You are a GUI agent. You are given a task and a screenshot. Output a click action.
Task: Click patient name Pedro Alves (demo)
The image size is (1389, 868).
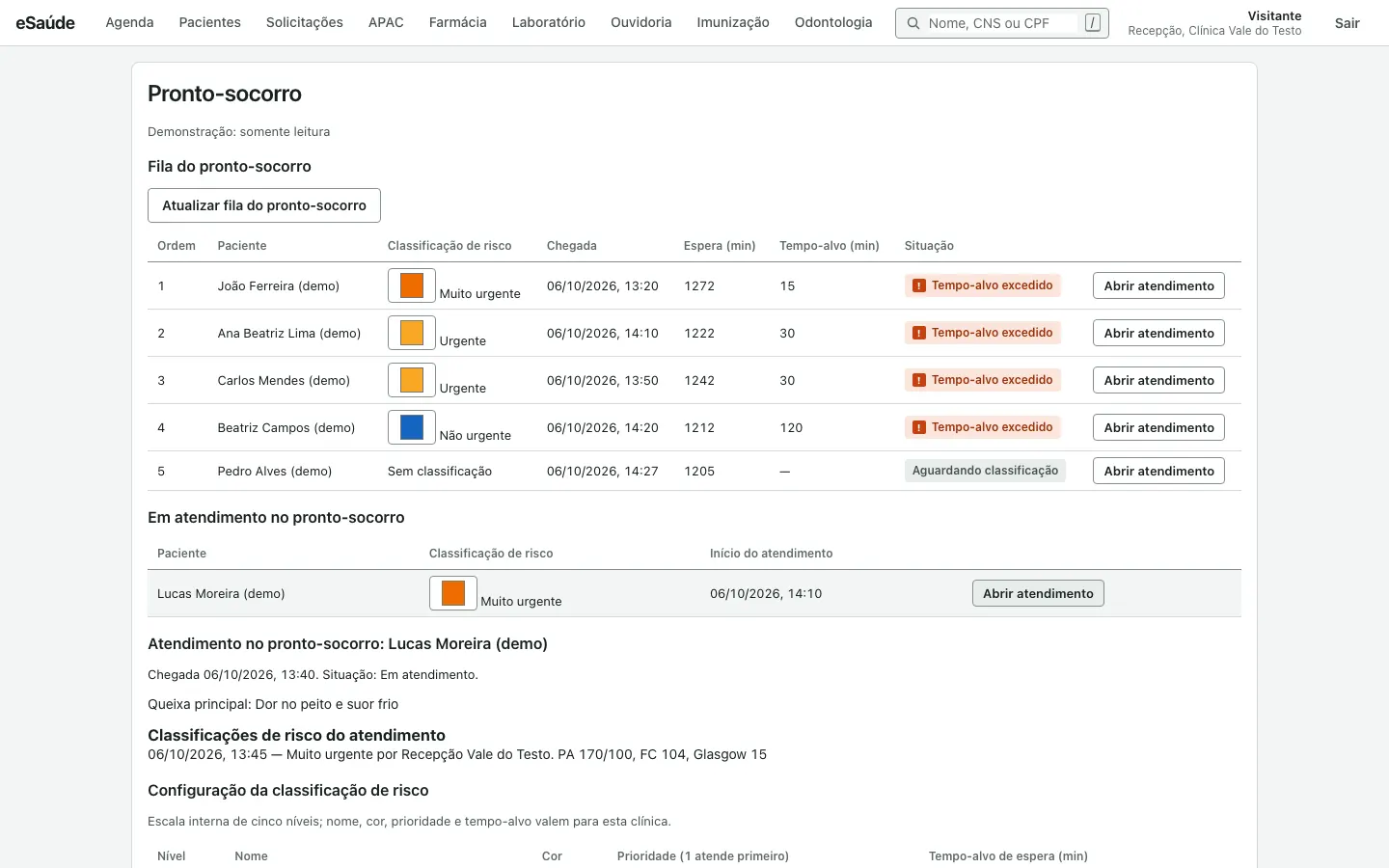pyautogui.click(x=275, y=472)
